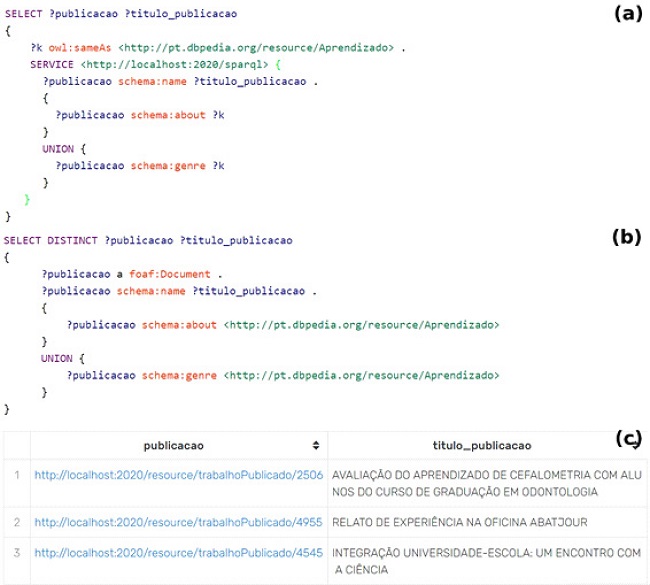Click the RELATO DE EXPERIÊNCIA NA OFICINA ABATJOUR cell

[460, 521]
